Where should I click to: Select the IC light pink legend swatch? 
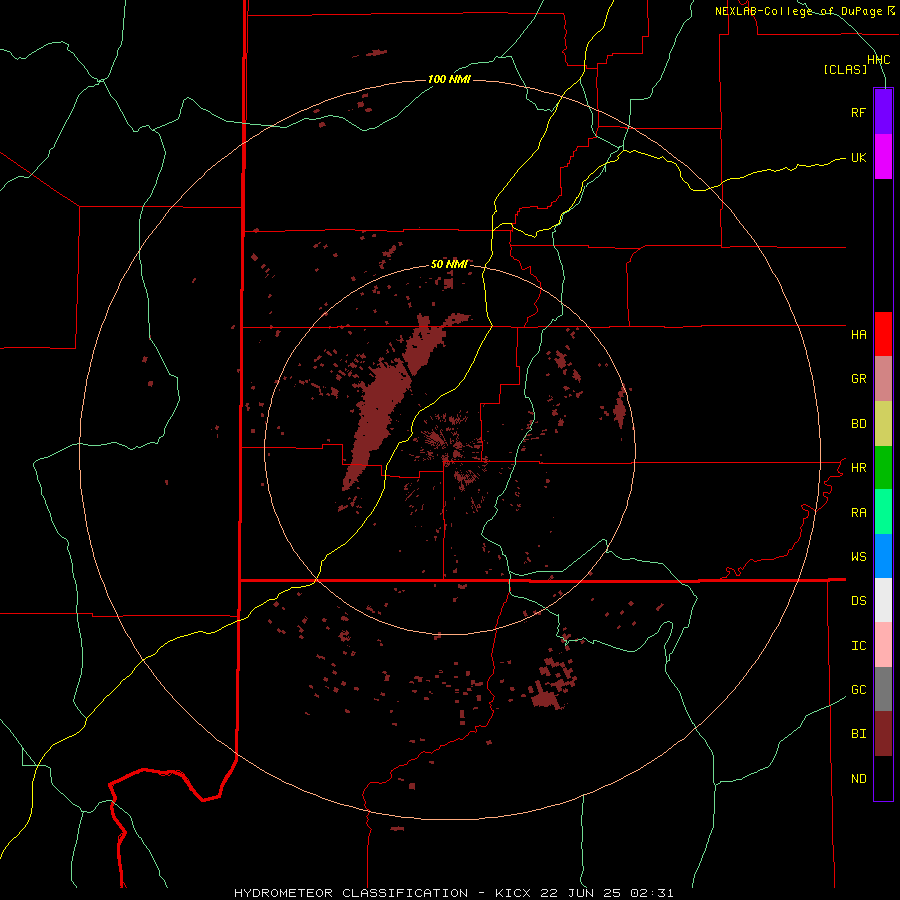point(883,645)
